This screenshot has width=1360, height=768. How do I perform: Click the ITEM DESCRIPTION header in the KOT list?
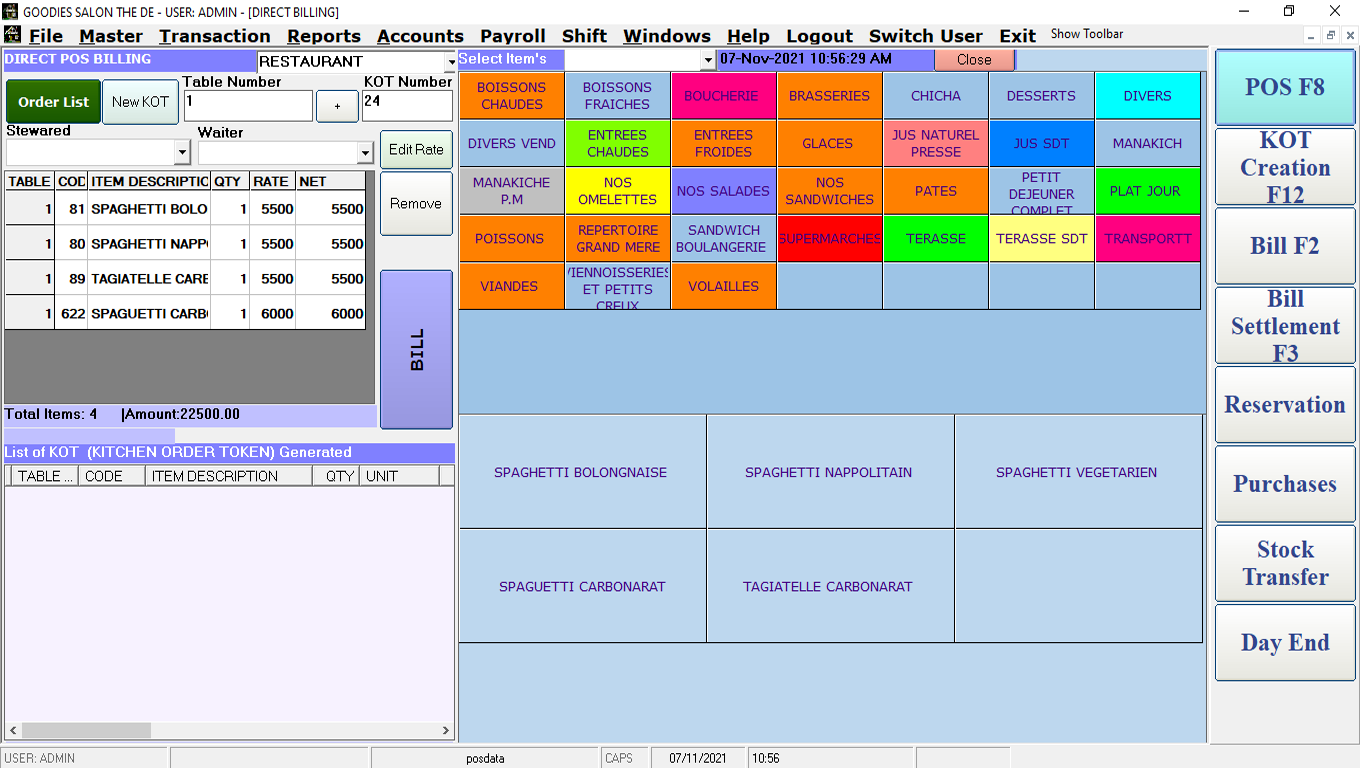click(x=229, y=476)
